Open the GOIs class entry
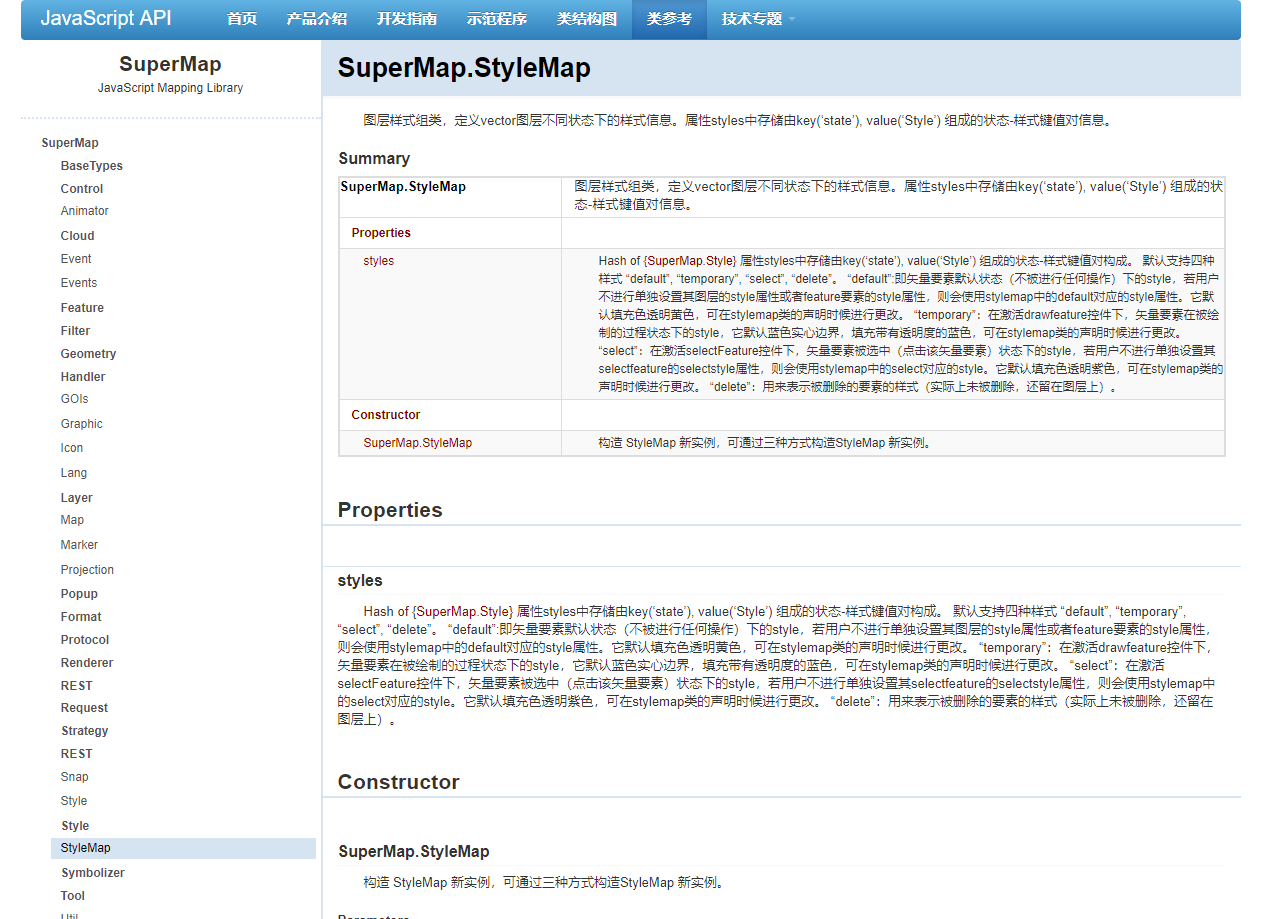The height and width of the screenshot is (919, 1277). pos(74,399)
